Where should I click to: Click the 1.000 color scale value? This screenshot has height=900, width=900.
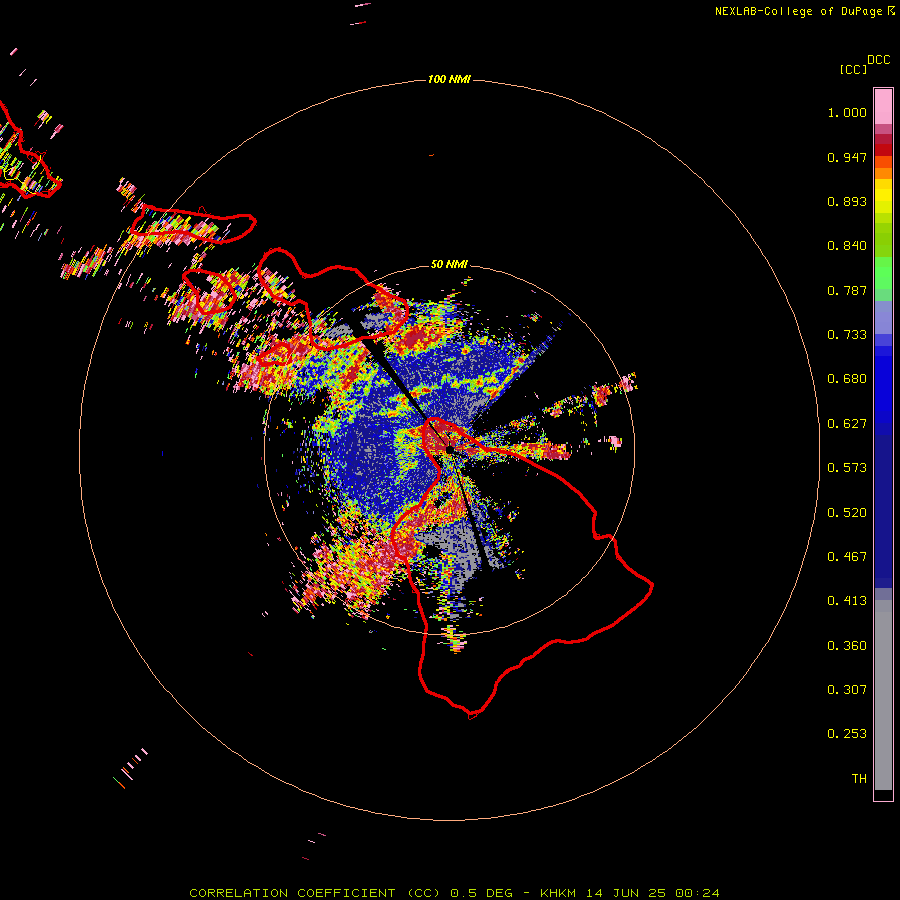(847, 112)
